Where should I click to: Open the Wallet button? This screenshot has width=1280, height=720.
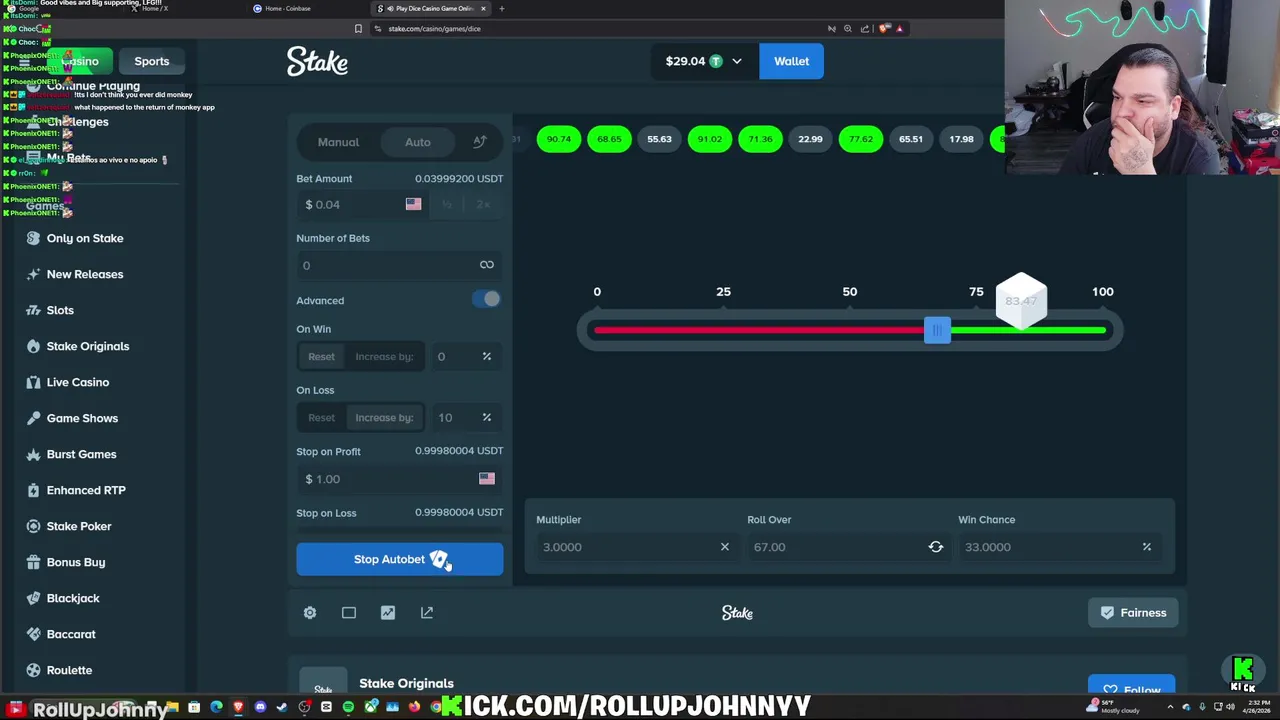tap(791, 61)
